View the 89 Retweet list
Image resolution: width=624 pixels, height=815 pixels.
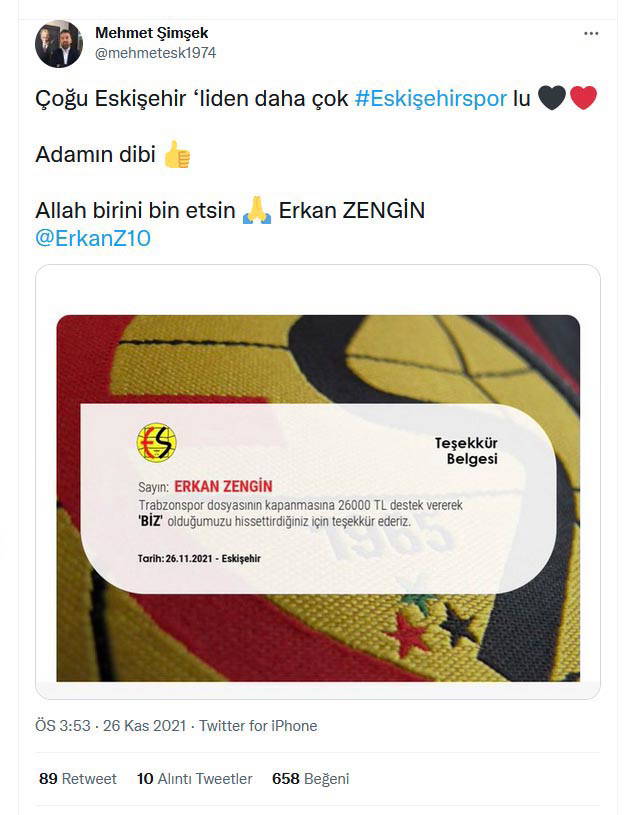coord(78,779)
